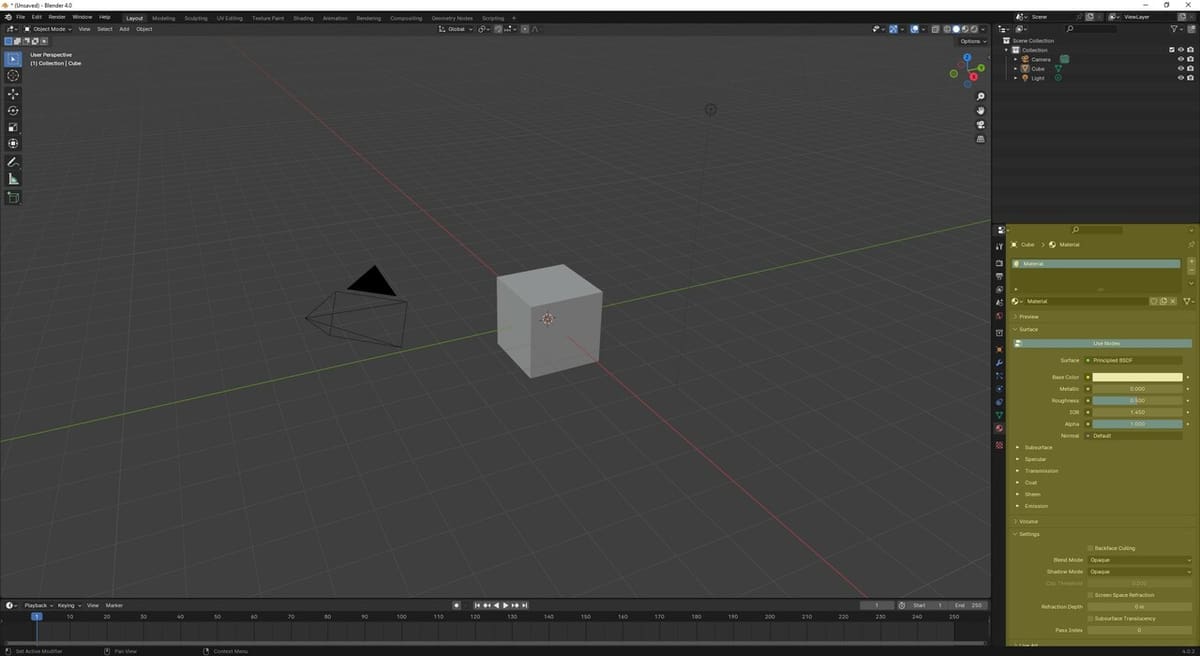Enable Backface Culling checkbox
The image size is (1200, 656).
tap(1090, 548)
